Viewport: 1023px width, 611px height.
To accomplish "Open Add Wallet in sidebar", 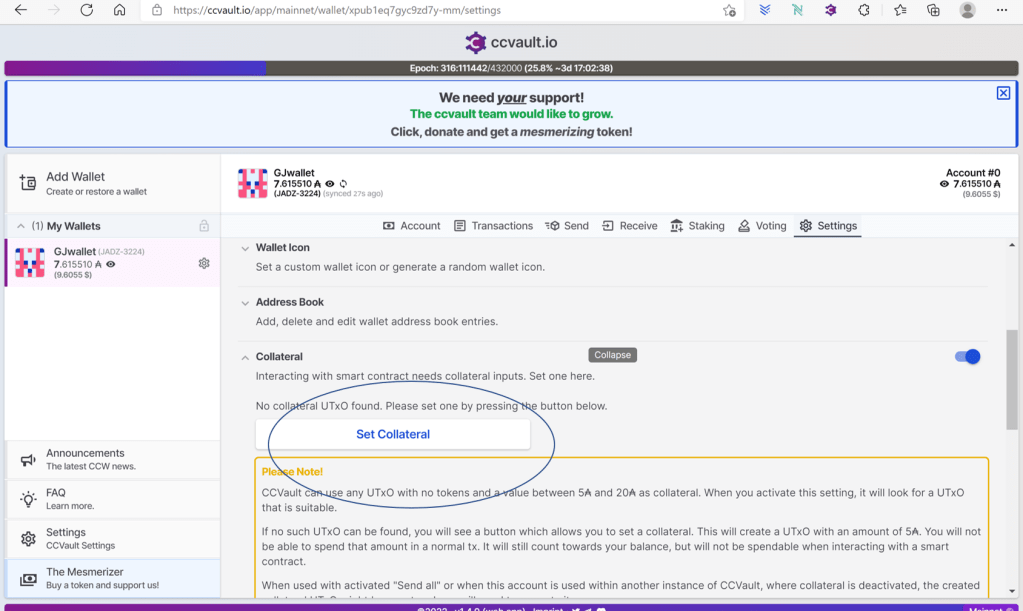I will [x=75, y=183].
